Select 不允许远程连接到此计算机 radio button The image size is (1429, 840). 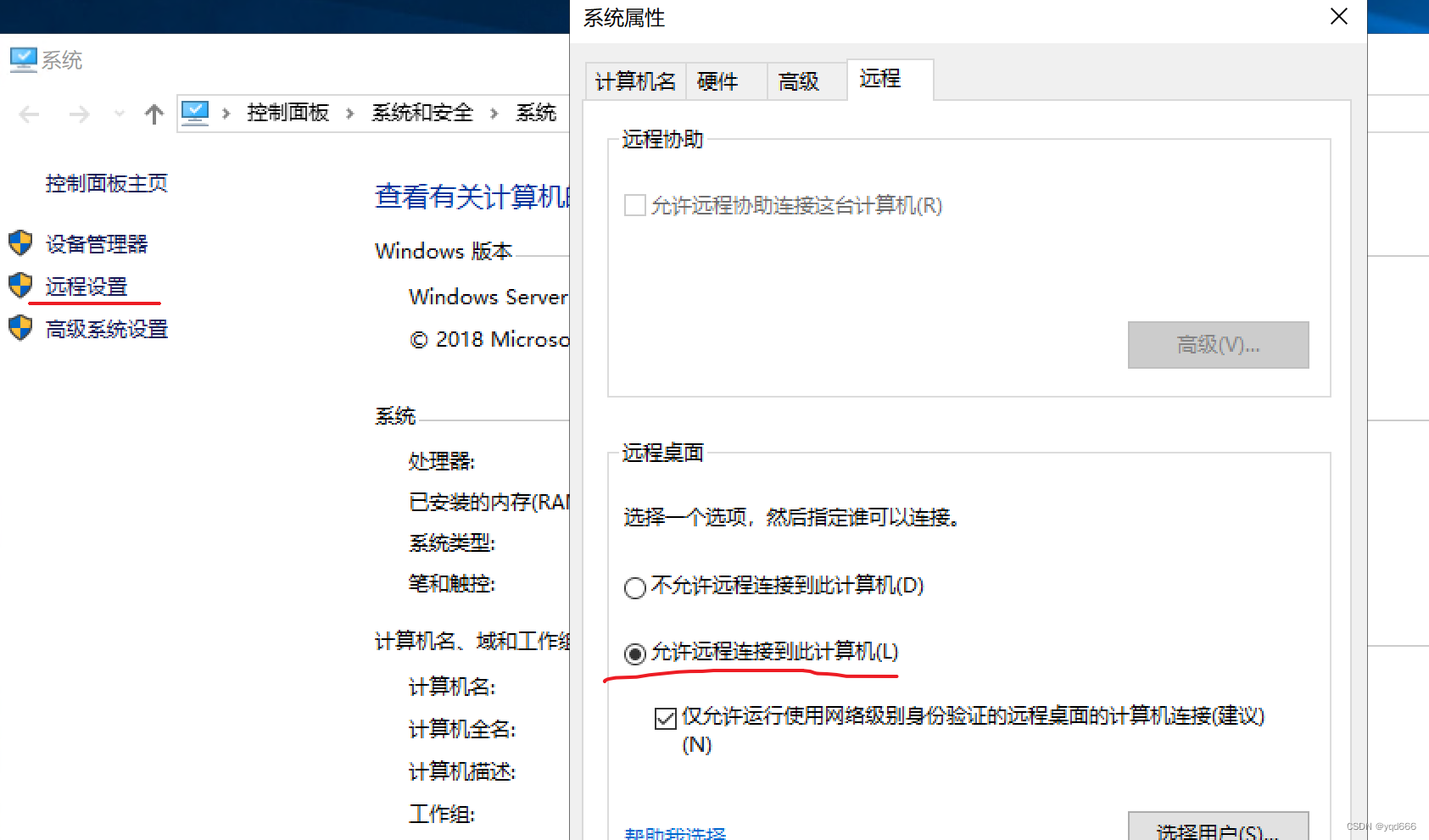[x=634, y=587]
